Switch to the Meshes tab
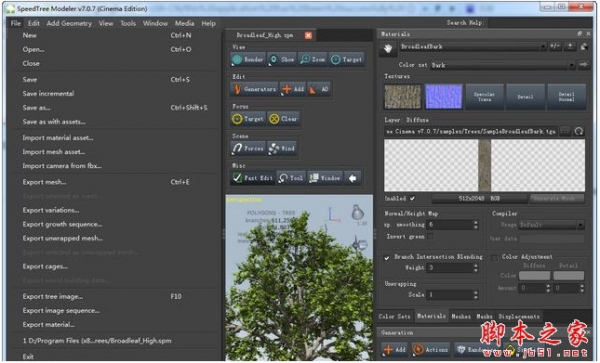Viewport: 600px width, 363px height. pyautogui.click(x=461, y=317)
